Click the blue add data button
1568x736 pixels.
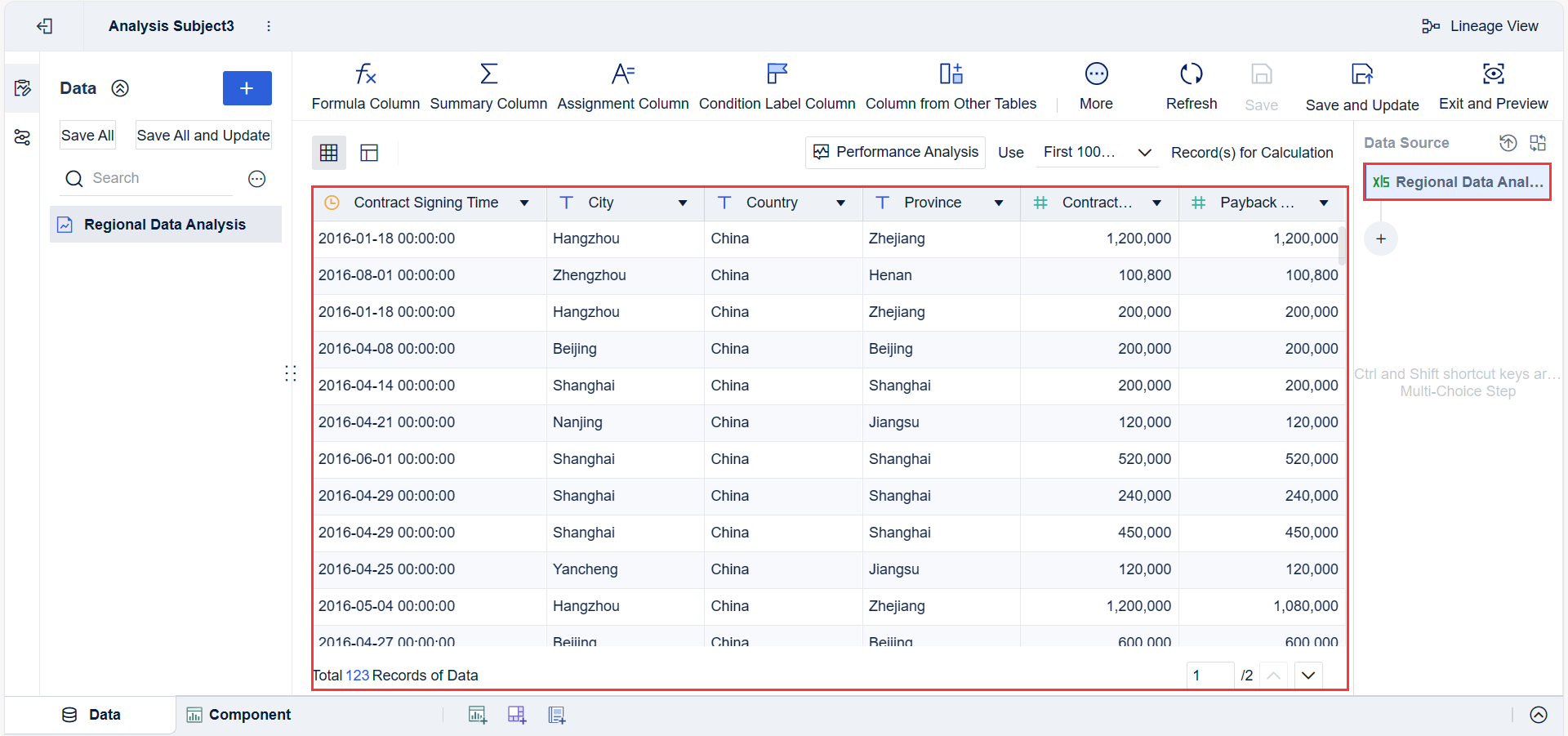coord(247,88)
